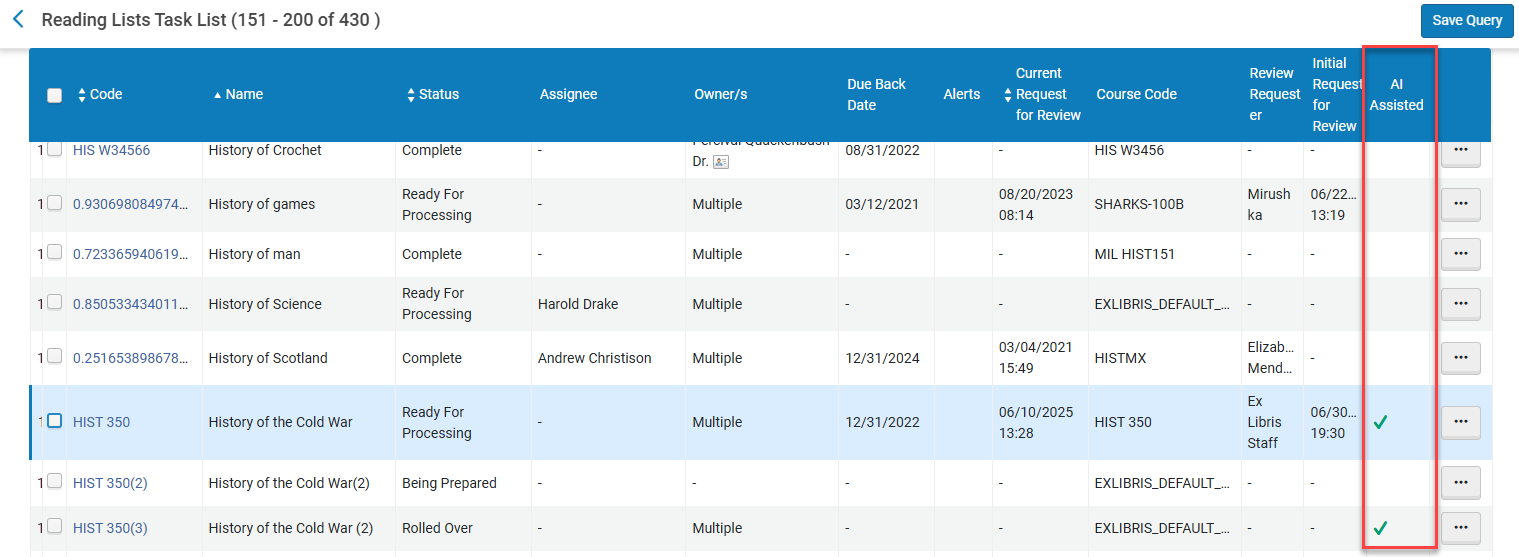Select the Being Prepared status cell
The height and width of the screenshot is (557, 1519).
tap(449, 483)
